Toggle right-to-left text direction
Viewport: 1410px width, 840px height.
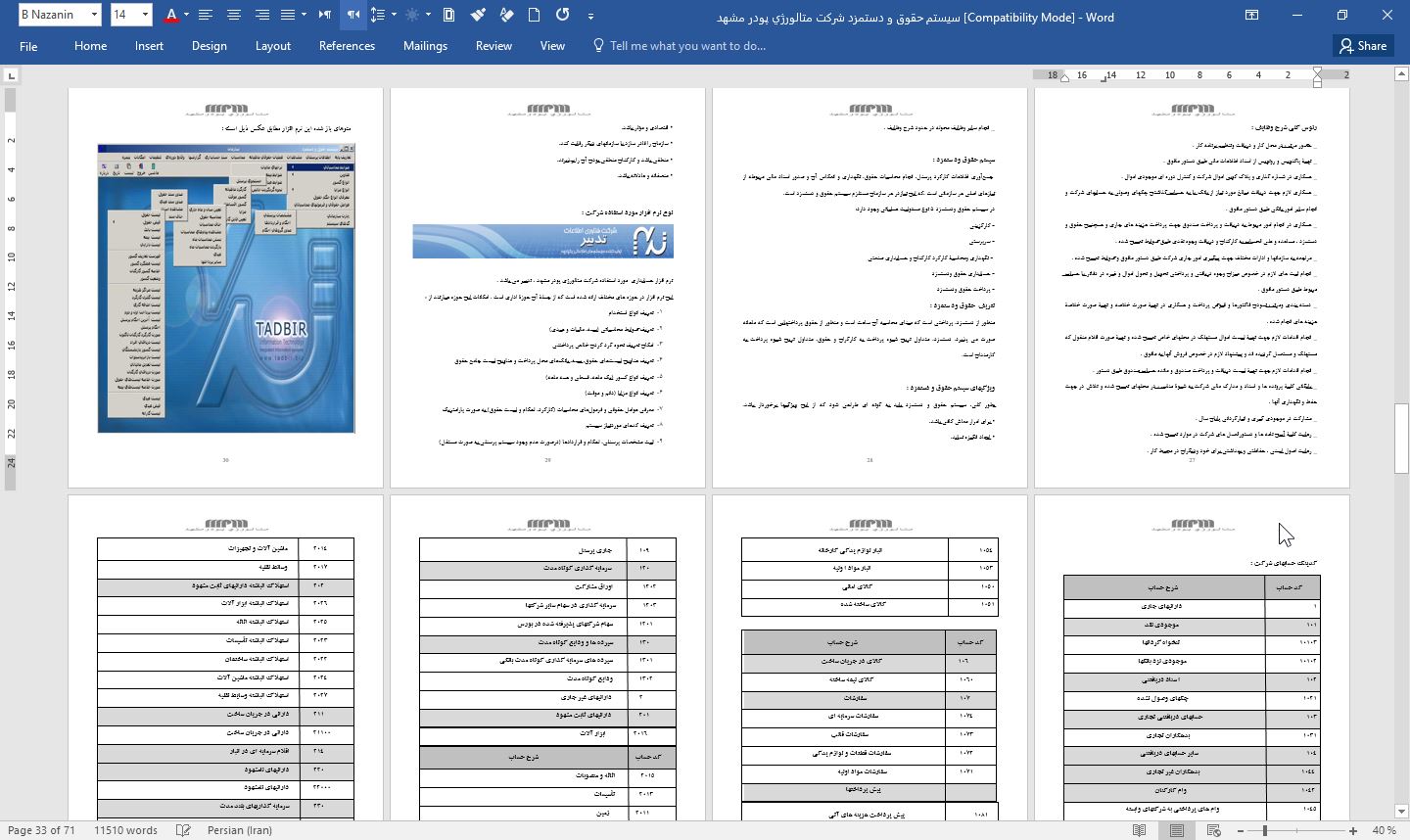[x=352, y=15]
